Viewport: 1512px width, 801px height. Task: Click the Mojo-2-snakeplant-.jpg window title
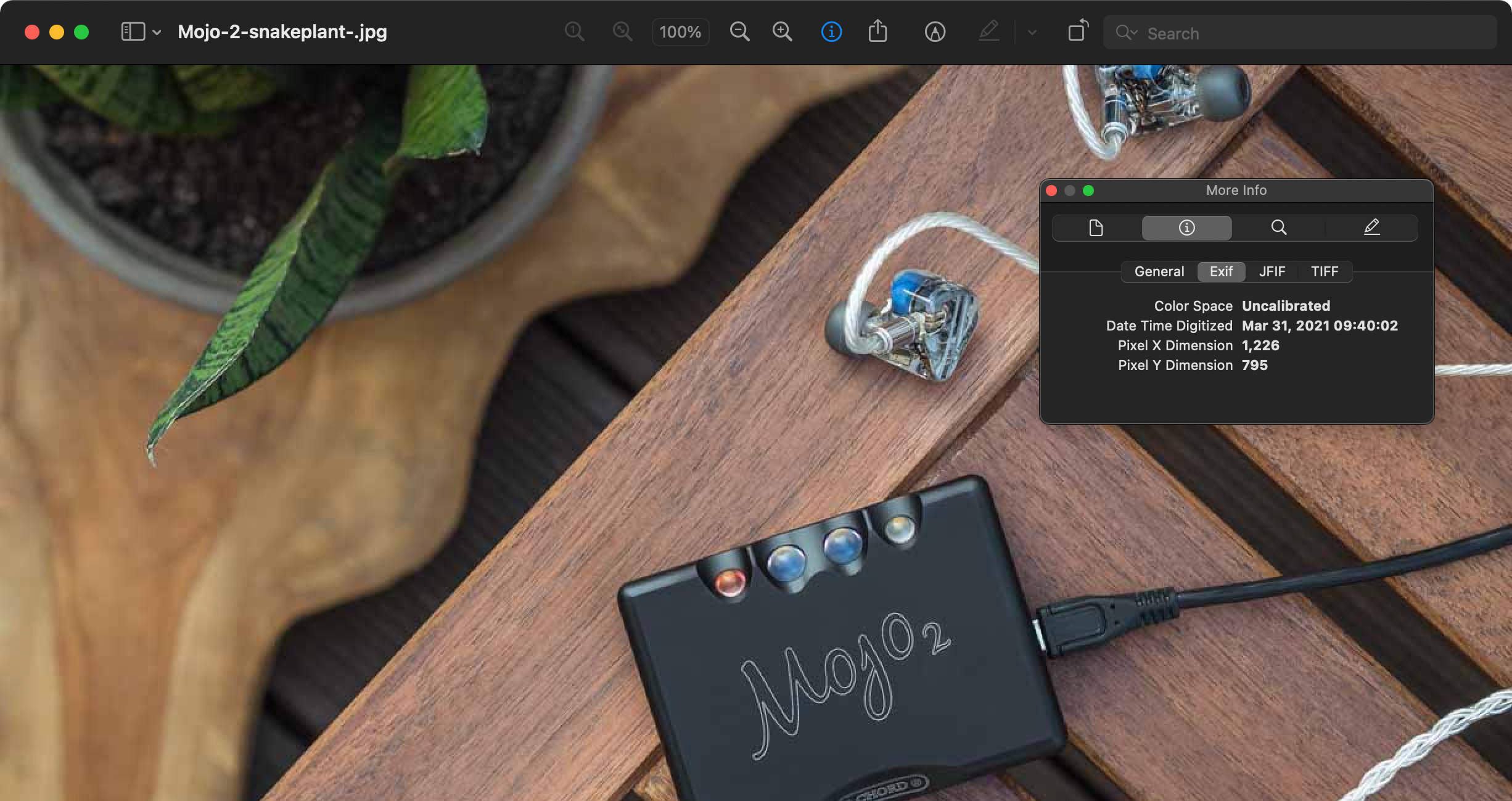pos(282,31)
